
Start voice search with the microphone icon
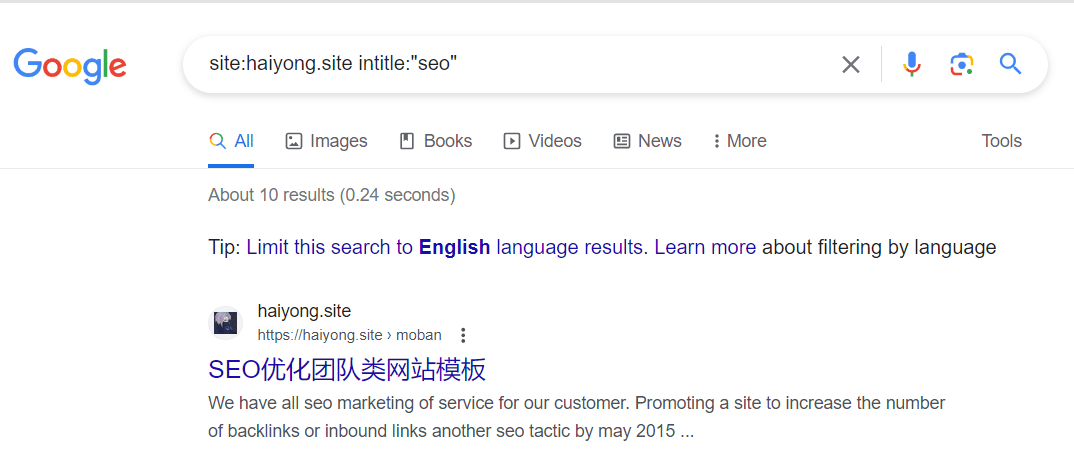[911, 65]
